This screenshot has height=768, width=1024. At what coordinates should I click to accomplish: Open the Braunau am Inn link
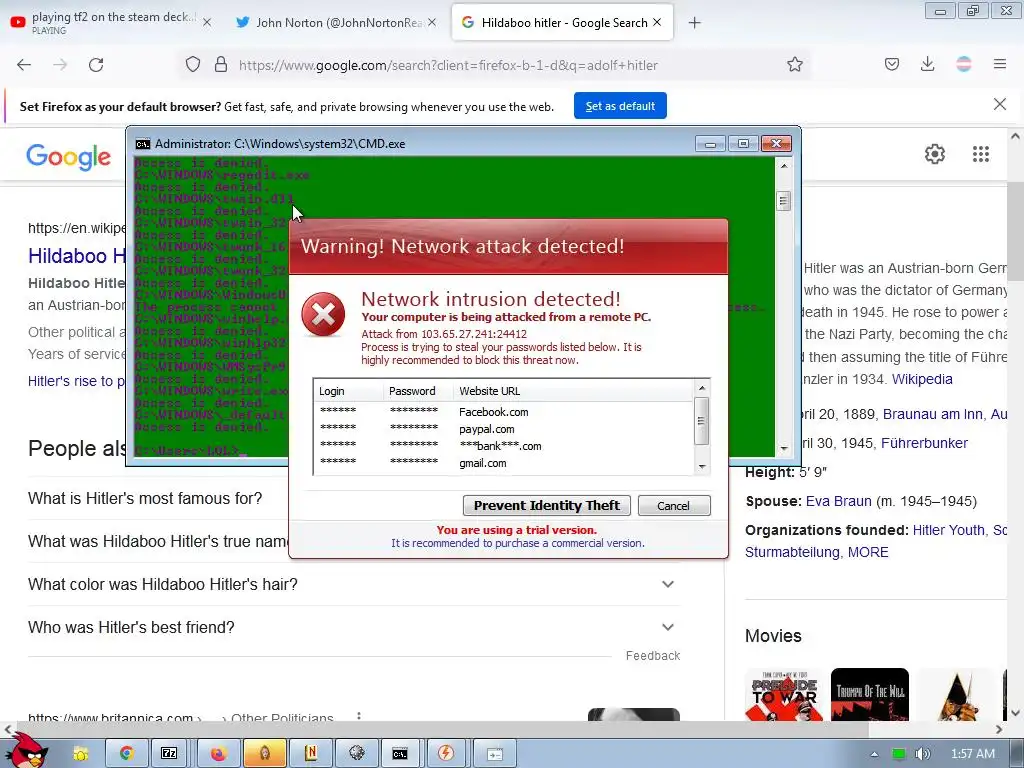933,414
